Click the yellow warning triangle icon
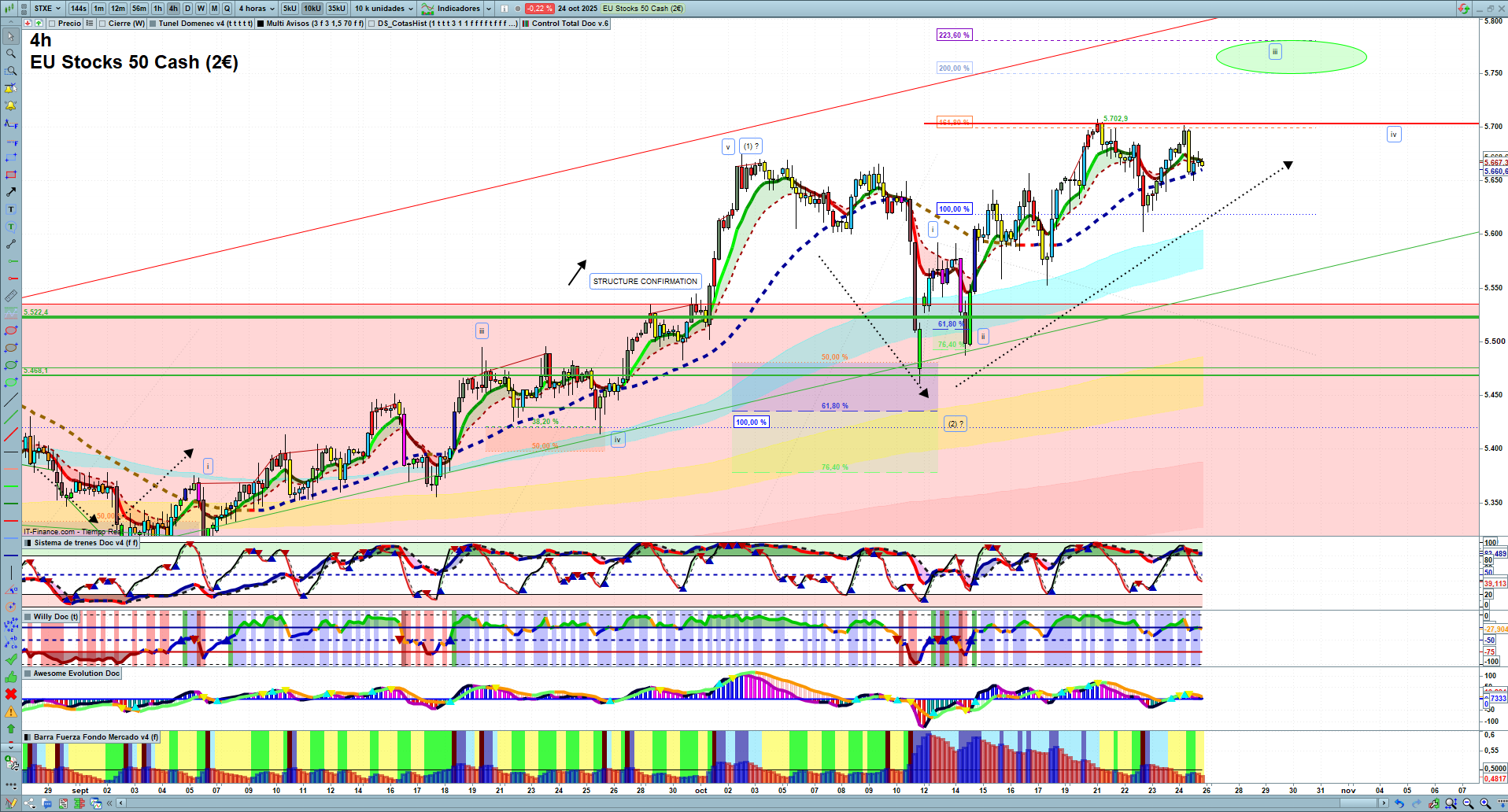This screenshot has width=1508, height=812. point(11,711)
